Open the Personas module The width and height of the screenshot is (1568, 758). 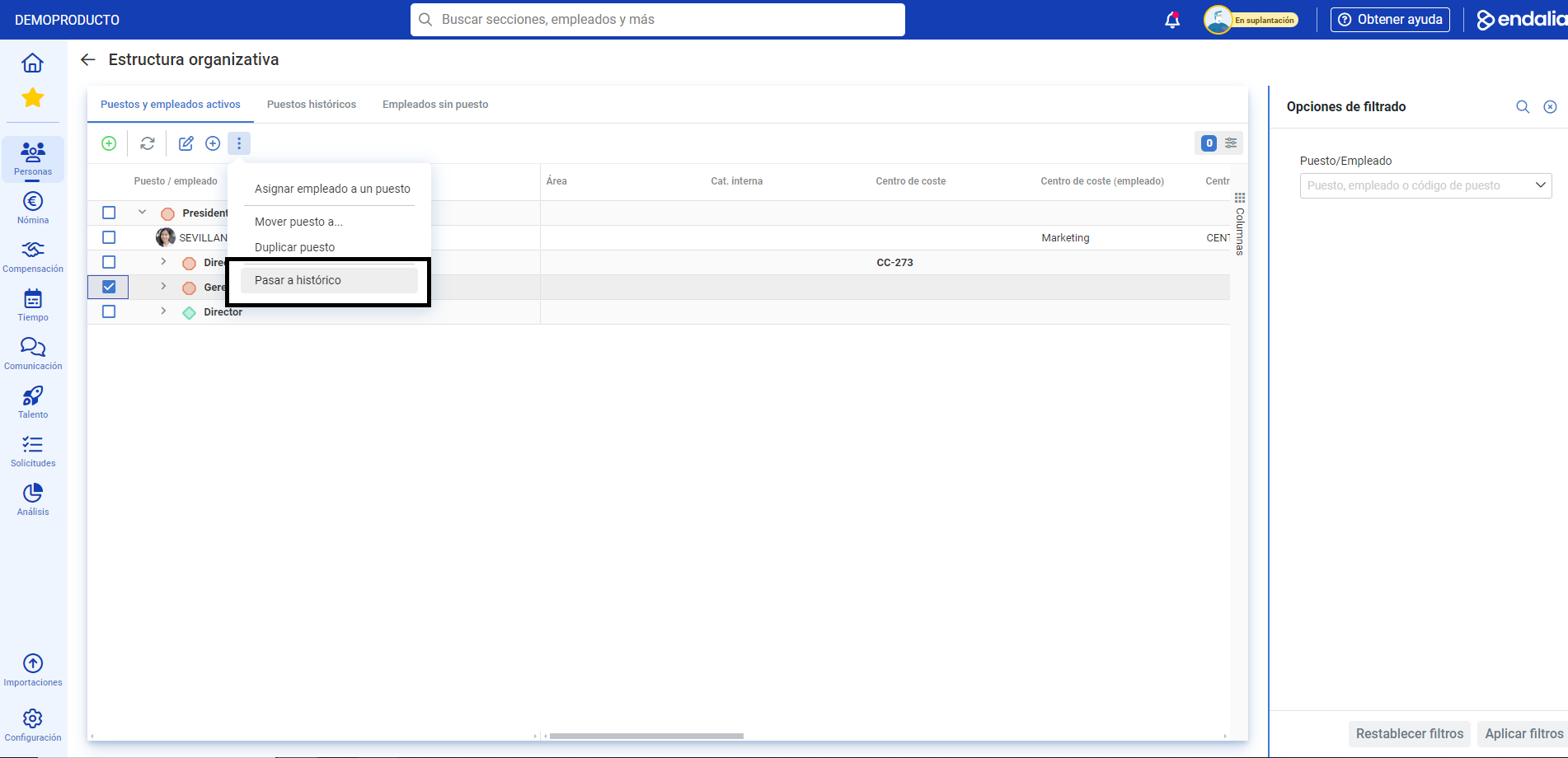(x=33, y=159)
